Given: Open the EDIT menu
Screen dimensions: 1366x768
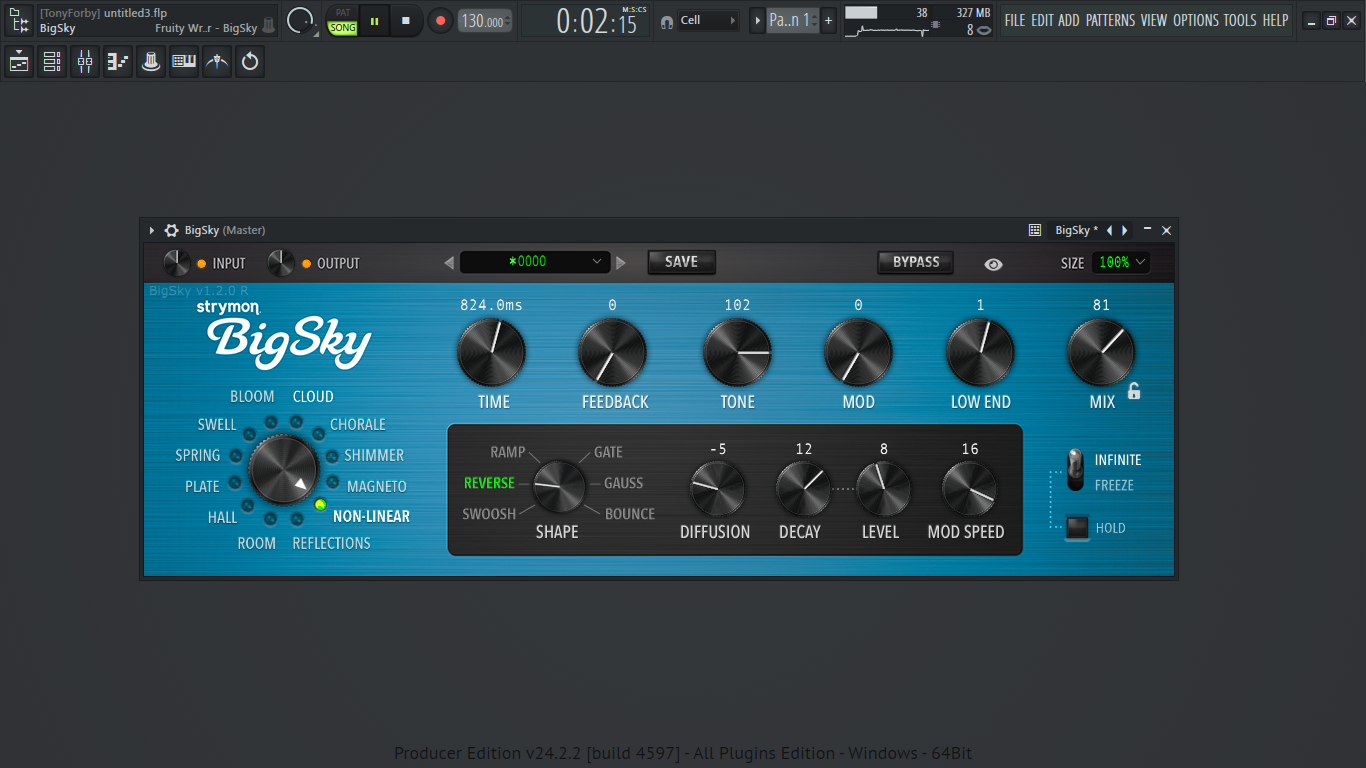Looking at the screenshot, I should point(1042,20).
